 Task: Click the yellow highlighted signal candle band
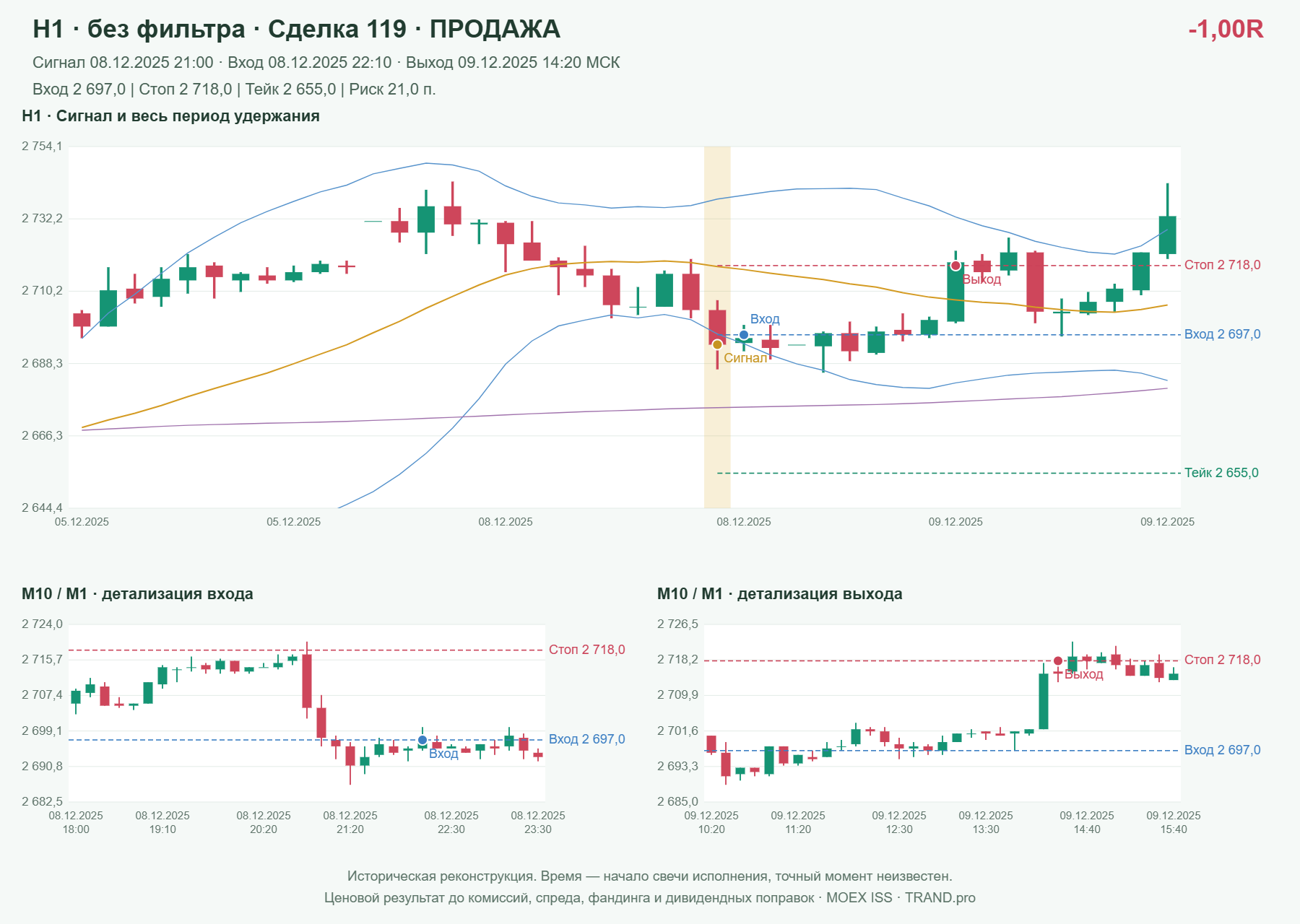pos(717,327)
